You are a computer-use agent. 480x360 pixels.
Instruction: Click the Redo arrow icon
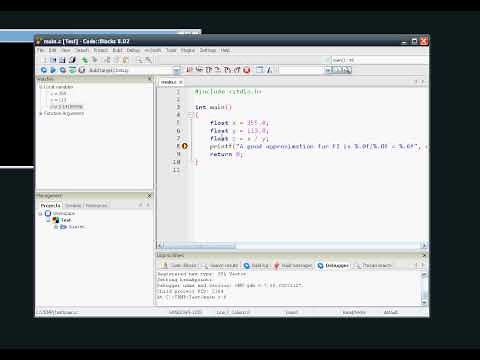[95, 60]
